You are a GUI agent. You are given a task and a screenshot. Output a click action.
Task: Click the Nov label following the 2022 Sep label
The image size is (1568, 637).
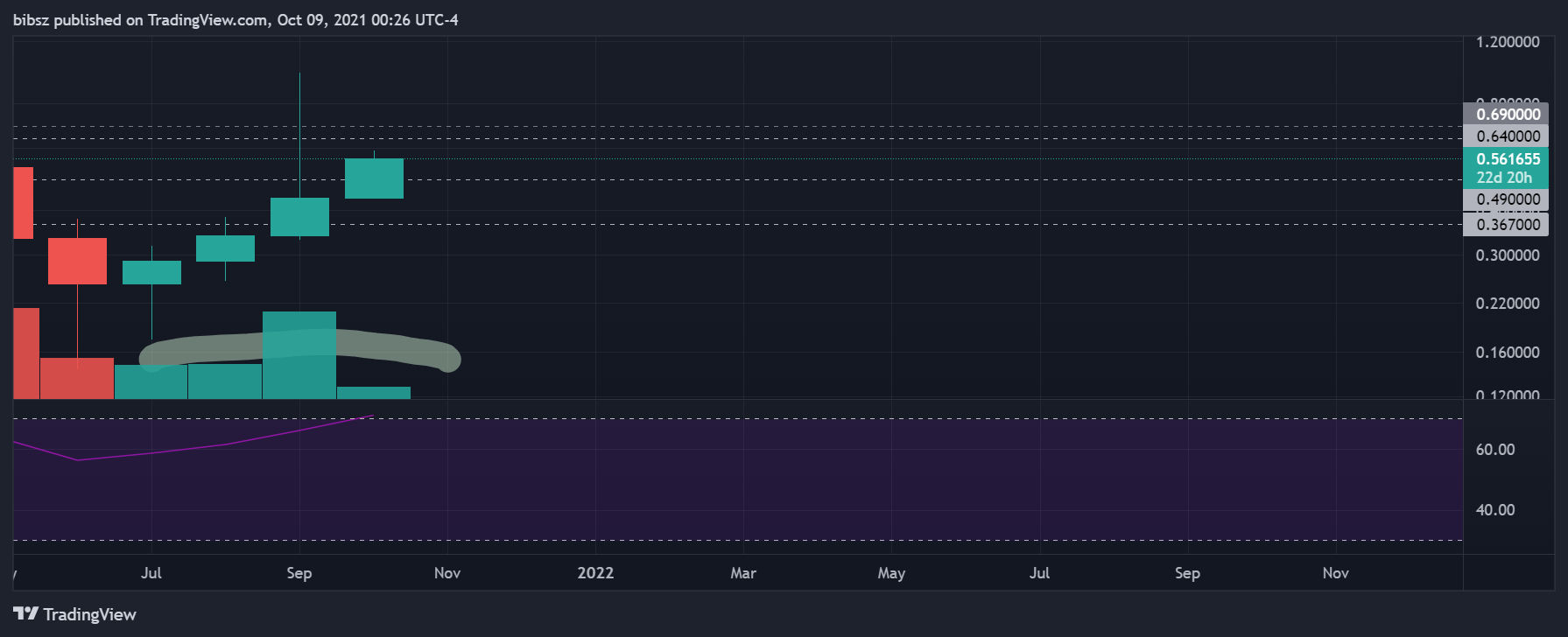1335,573
